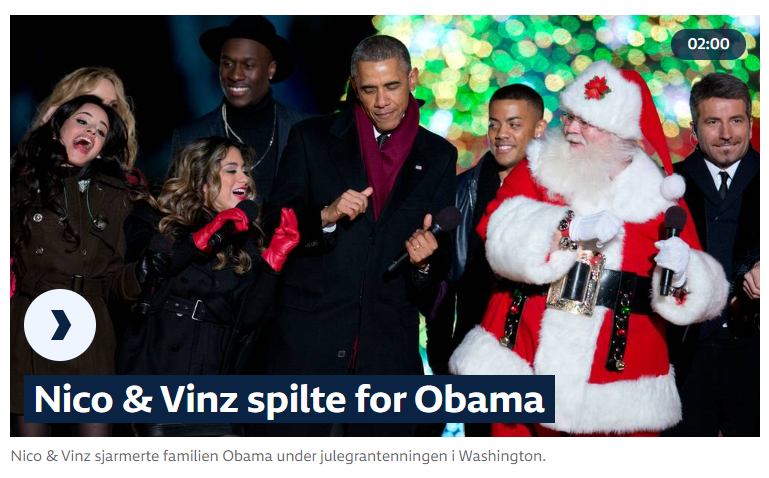
Task: Click the burgundy scarf on the man in center
Action: click(385, 157)
